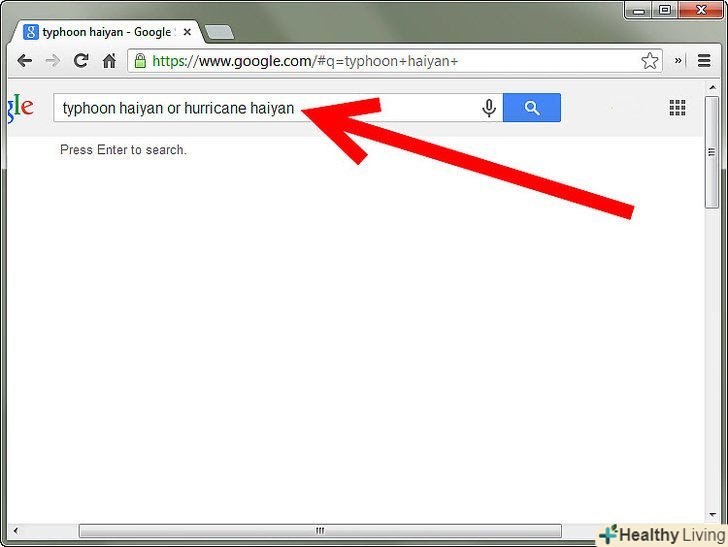Maximize the Chrome window
The width and height of the screenshot is (728, 547).
point(665,10)
